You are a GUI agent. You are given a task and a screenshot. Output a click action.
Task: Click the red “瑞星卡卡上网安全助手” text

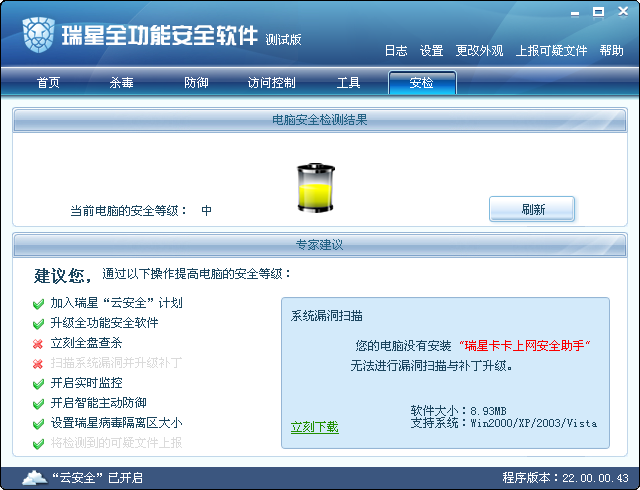click(x=524, y=346)
